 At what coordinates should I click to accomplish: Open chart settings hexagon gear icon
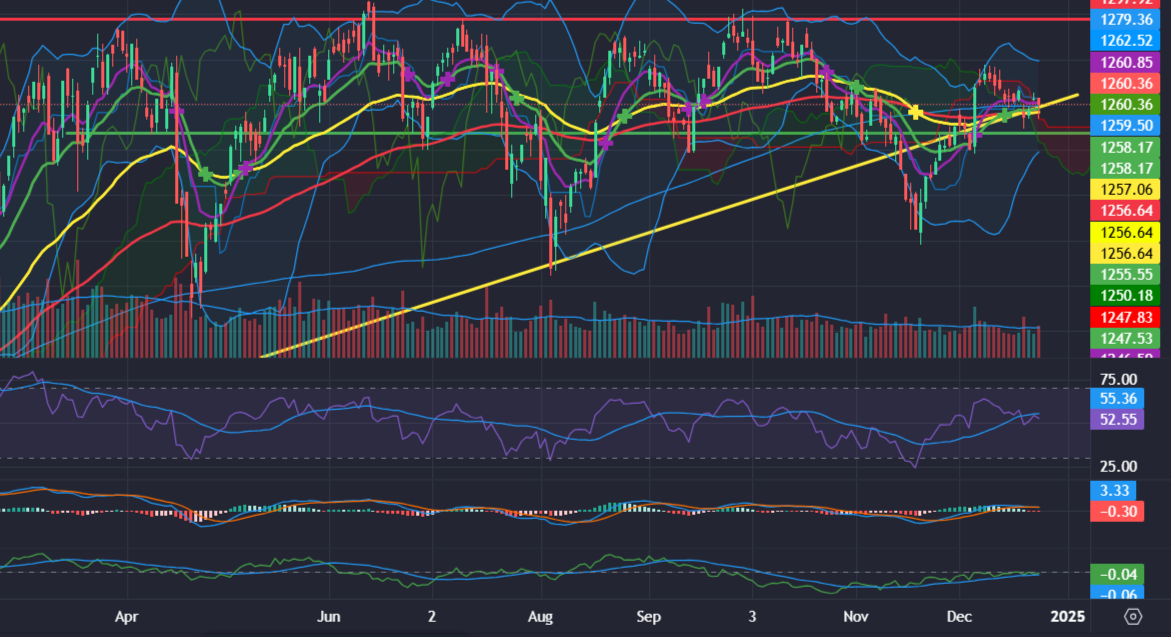click(x=1133, y=615)
